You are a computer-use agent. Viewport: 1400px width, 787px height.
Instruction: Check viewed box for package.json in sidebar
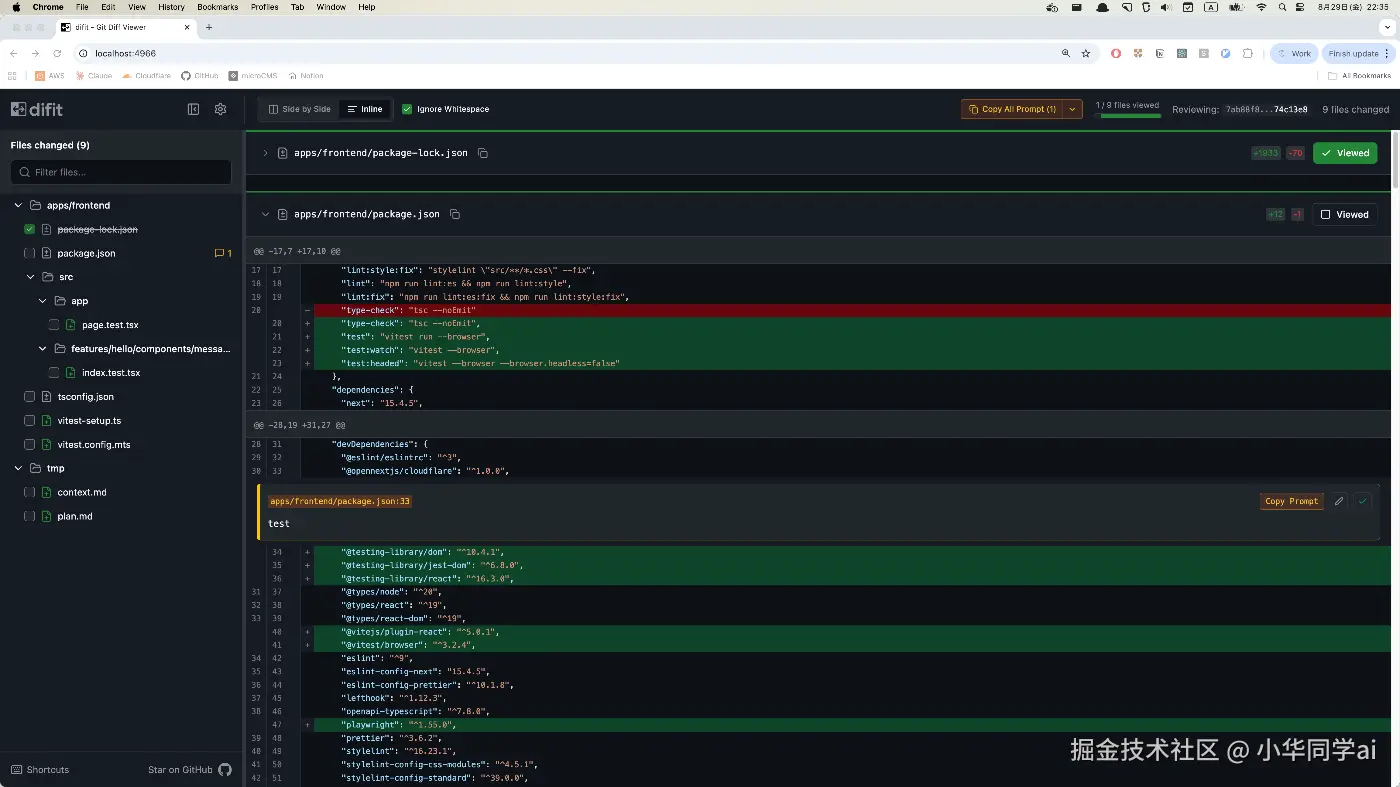(30, 253)
